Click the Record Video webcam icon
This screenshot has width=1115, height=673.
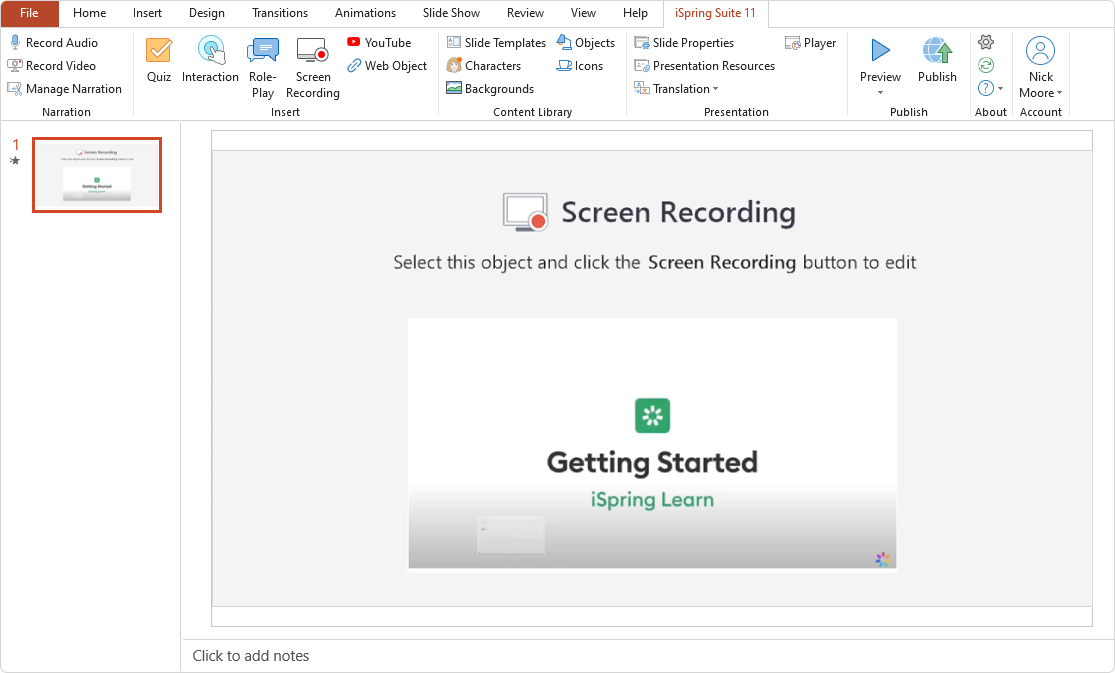[15, 65]
